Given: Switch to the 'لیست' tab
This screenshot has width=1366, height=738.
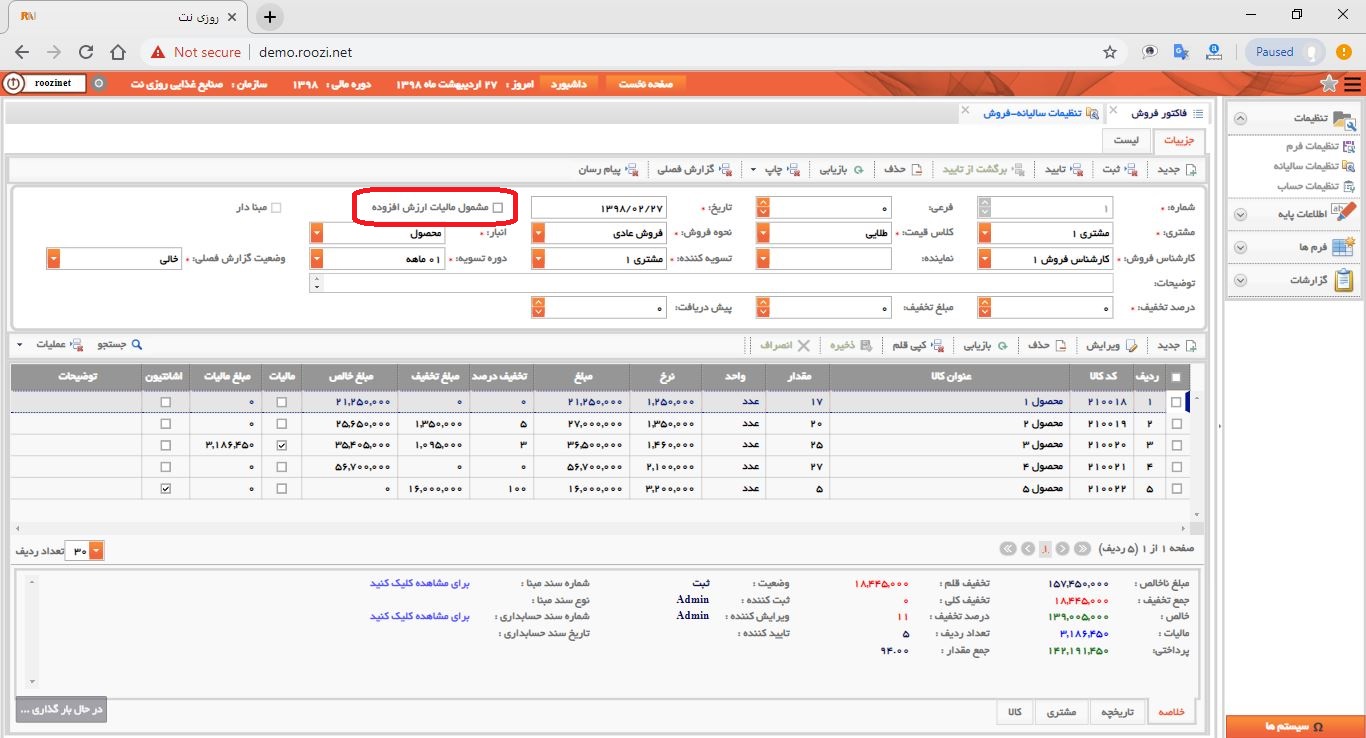Looking at the screenshot, I should coord(1126,141).
